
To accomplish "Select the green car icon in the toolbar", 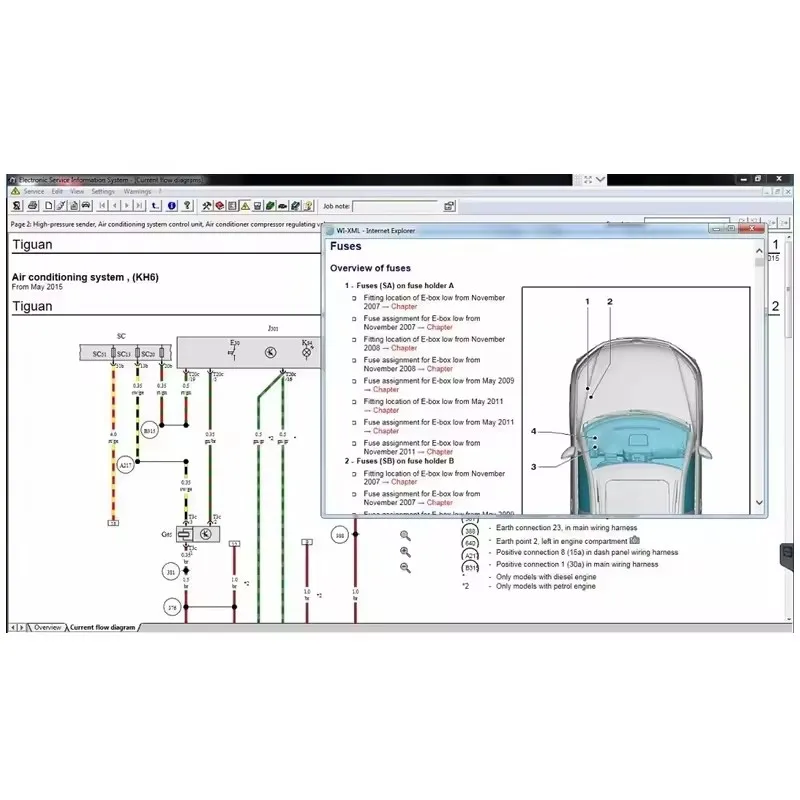I will click(269, 206).
